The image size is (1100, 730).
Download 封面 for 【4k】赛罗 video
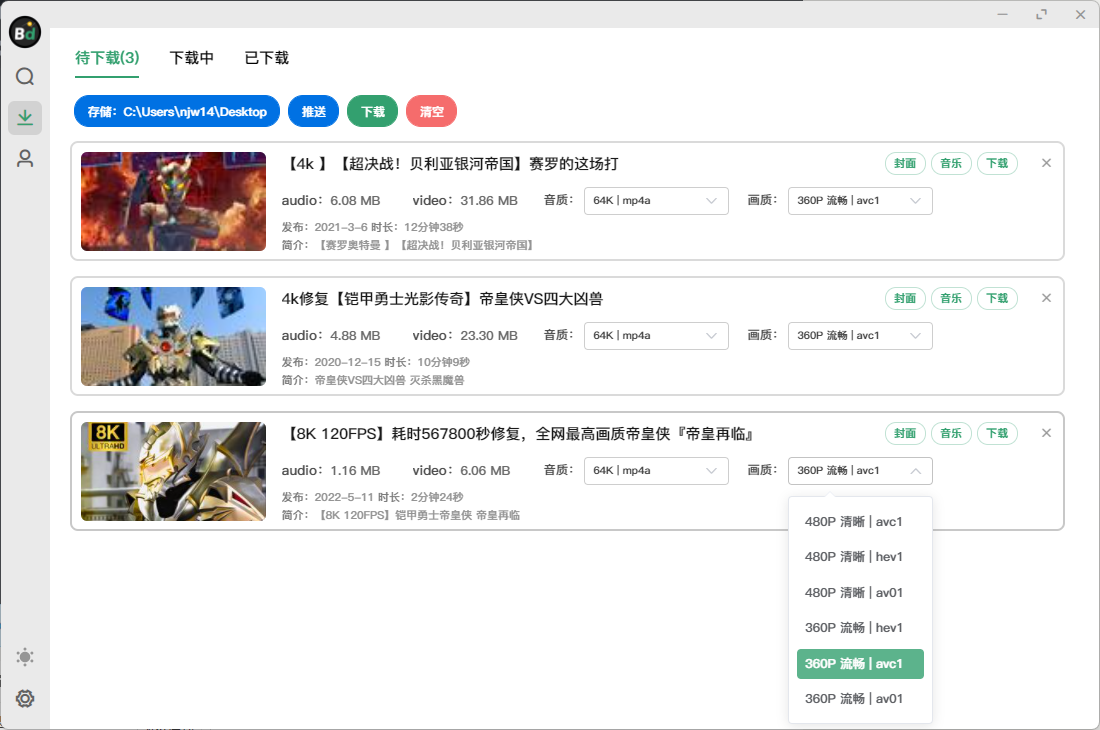(905, 163)
